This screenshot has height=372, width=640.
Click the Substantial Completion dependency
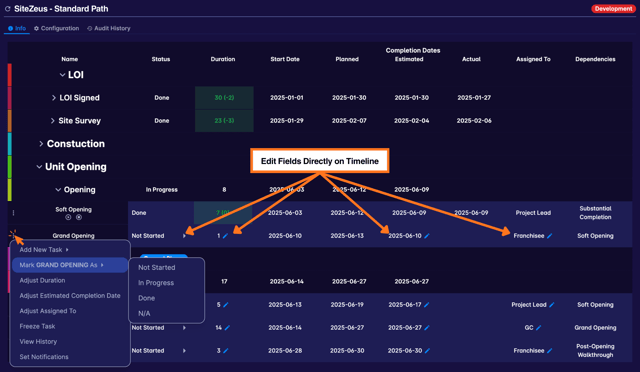(595, 213)
